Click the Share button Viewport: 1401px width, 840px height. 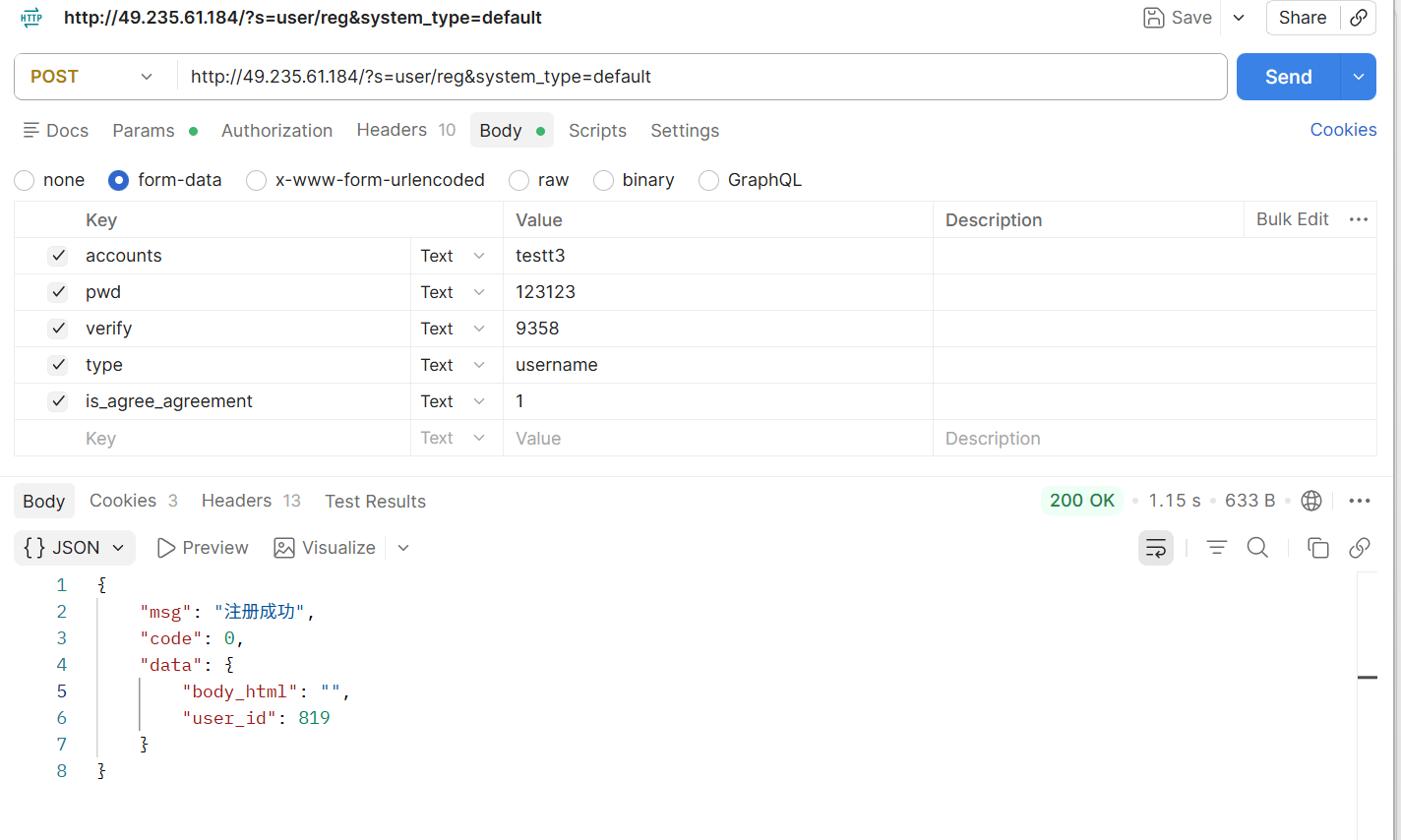coord(1303,18)
